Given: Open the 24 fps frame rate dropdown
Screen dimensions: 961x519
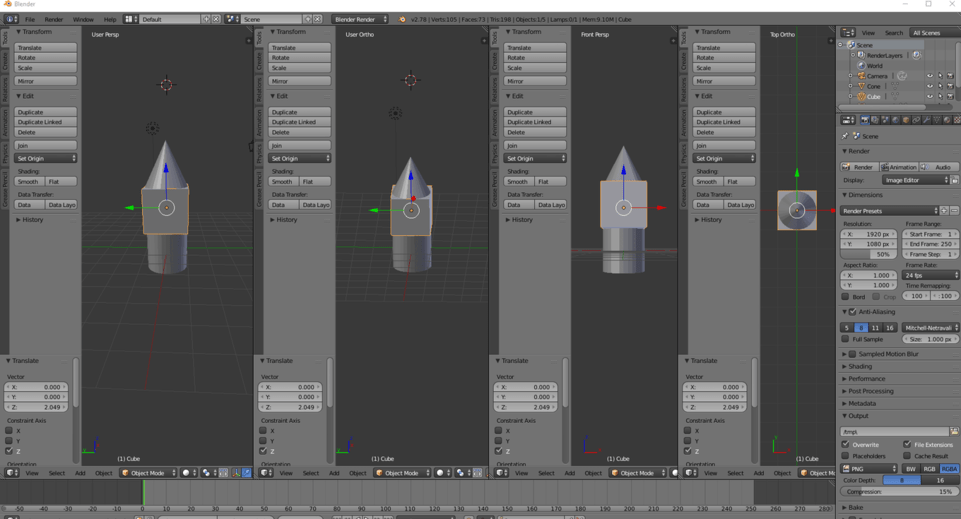Looking at the screenshot, I should pos(930,275).
